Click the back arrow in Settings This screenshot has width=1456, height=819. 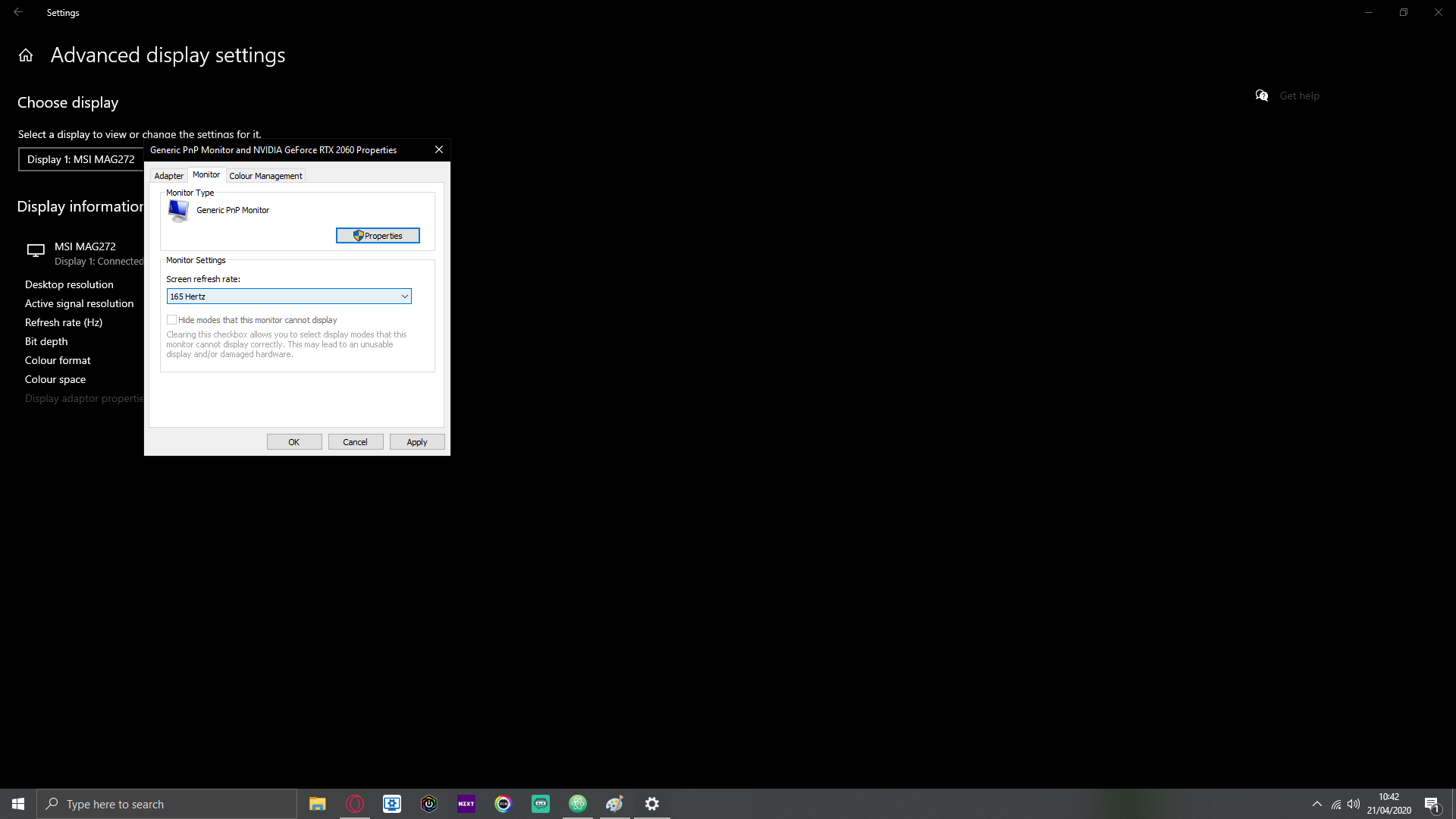pyautogui.click(x=18, y=12)
